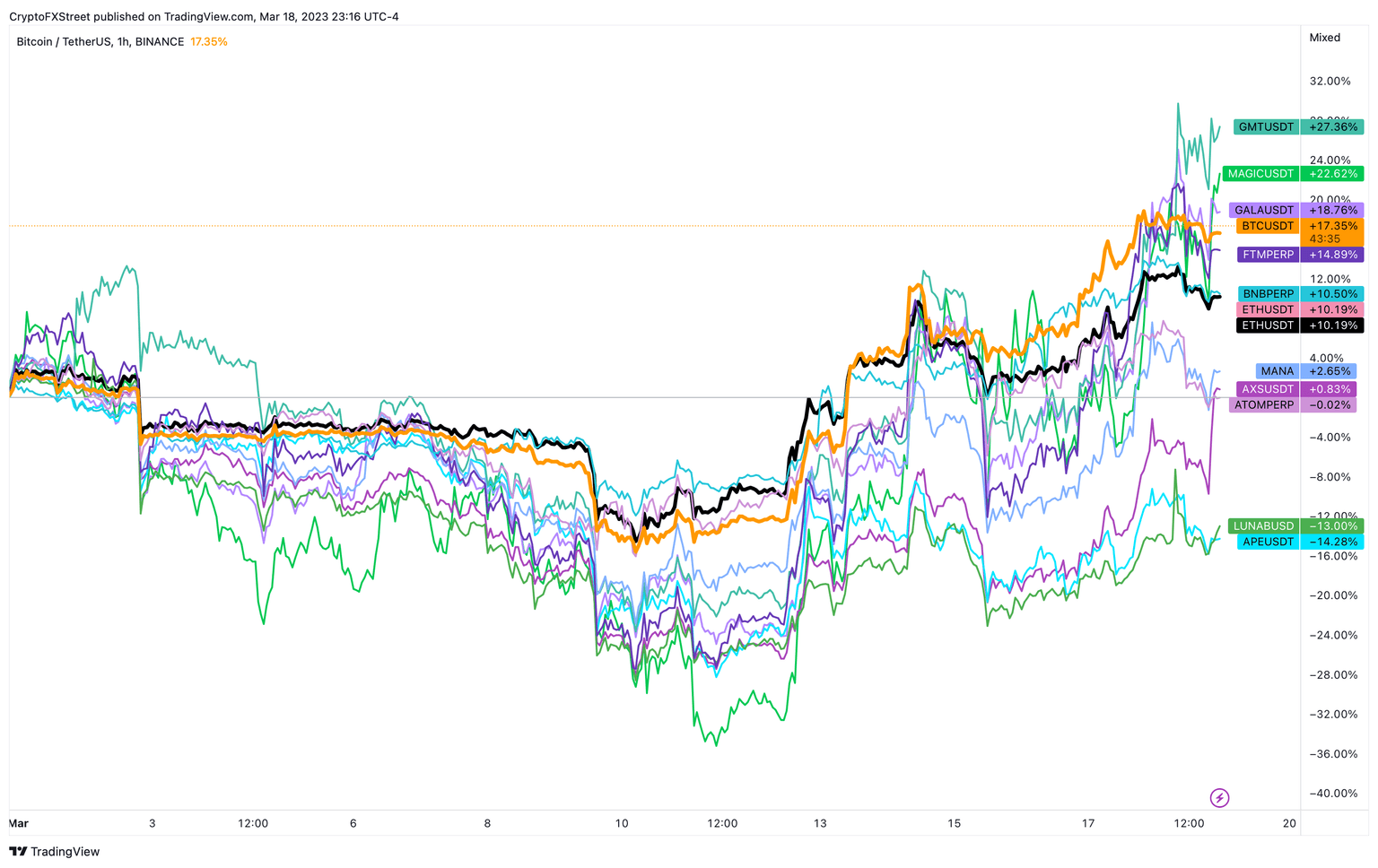Click the lightning bolt icon near chart bottom
Image resolution: width=1378 pixels, height=868 pixels.
(x=1220, y=797)
